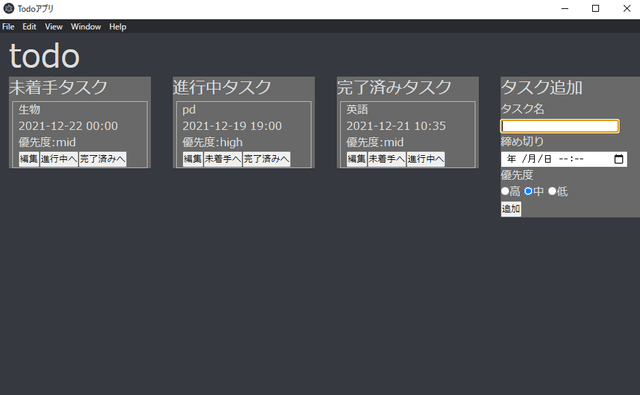The width and height of the screenshot is (640, 395).
Task: Move 英語 task with 進行中へ button
Action: tap(426, 159)
